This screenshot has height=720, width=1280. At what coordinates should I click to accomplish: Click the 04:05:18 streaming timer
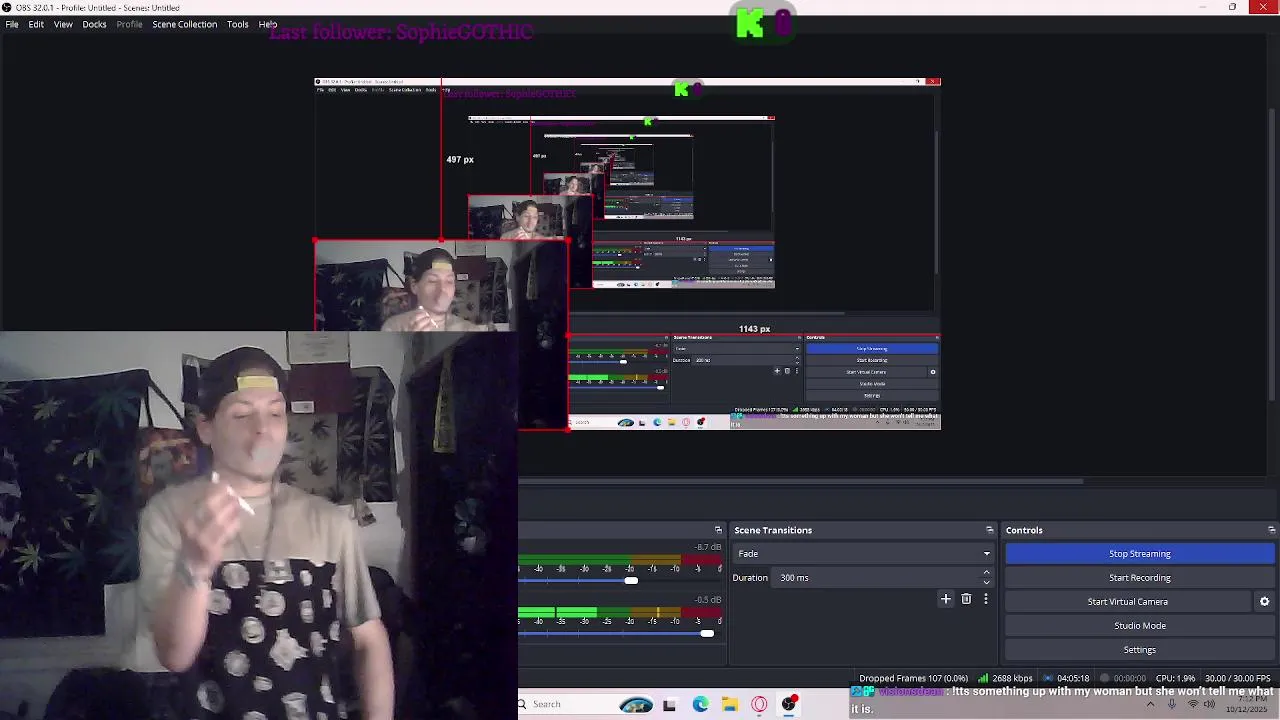coord(1065,678)
